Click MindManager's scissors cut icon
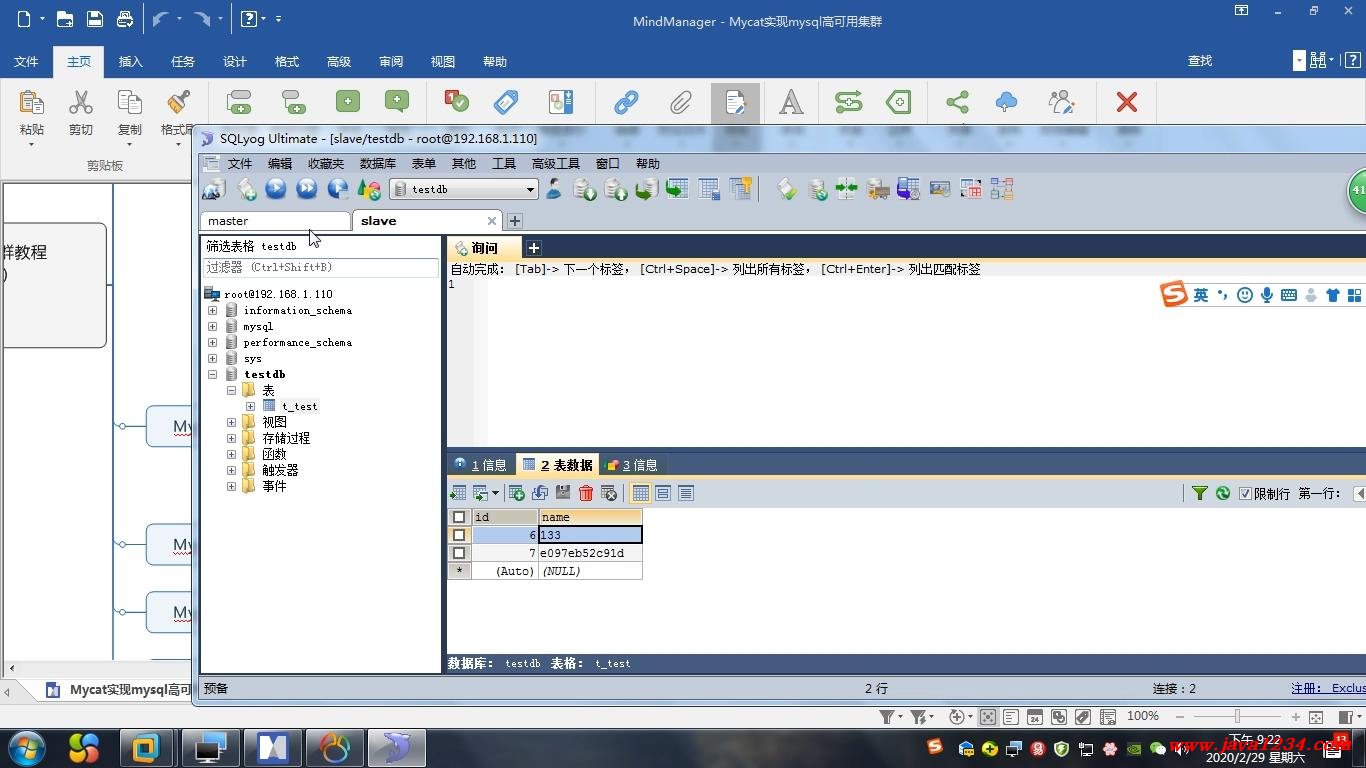1366x768 pixels. [81, 102]
